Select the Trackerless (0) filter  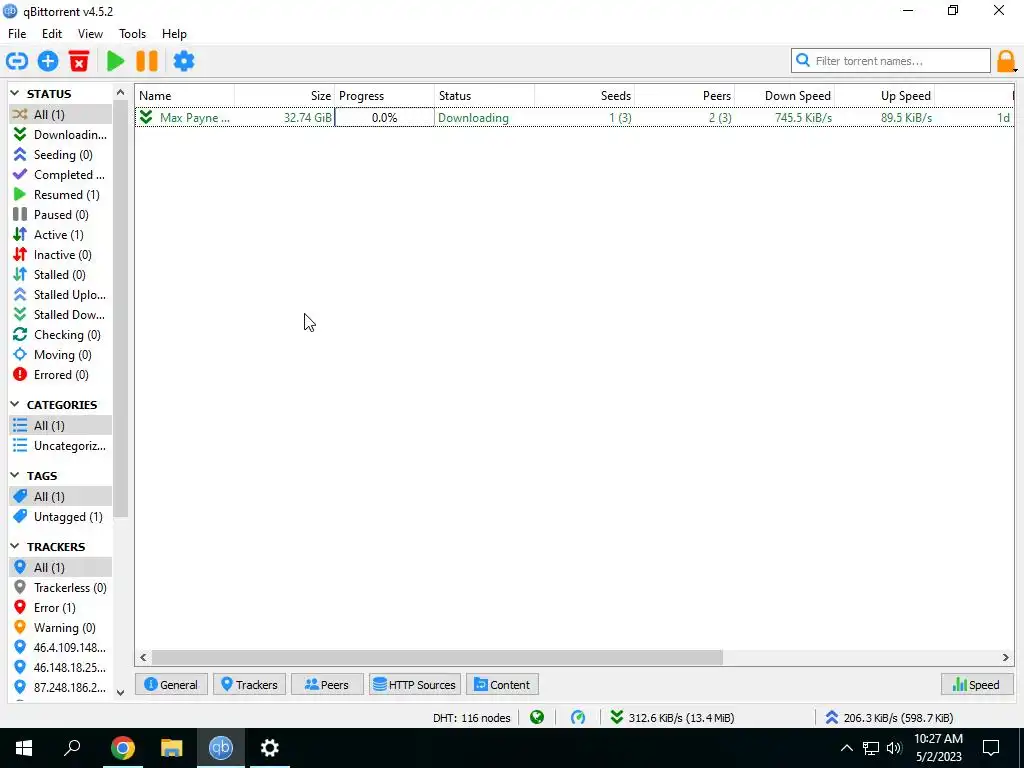60,588
